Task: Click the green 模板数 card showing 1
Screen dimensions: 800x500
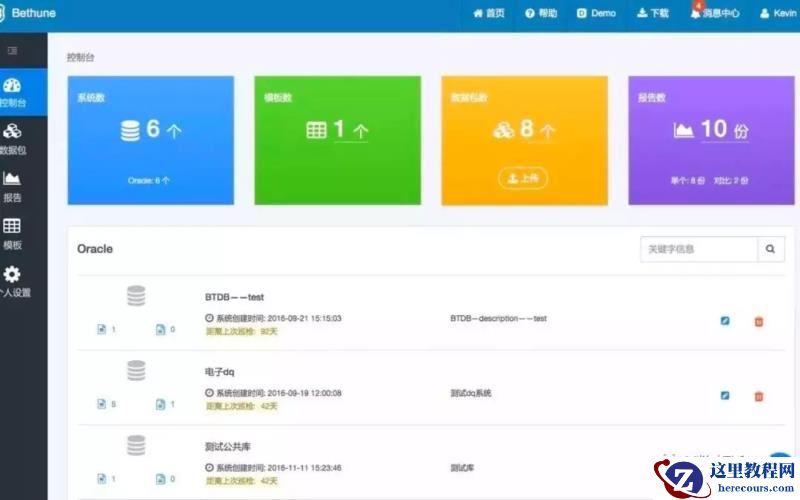Action: pyautogui.click(x=338, y=140)
